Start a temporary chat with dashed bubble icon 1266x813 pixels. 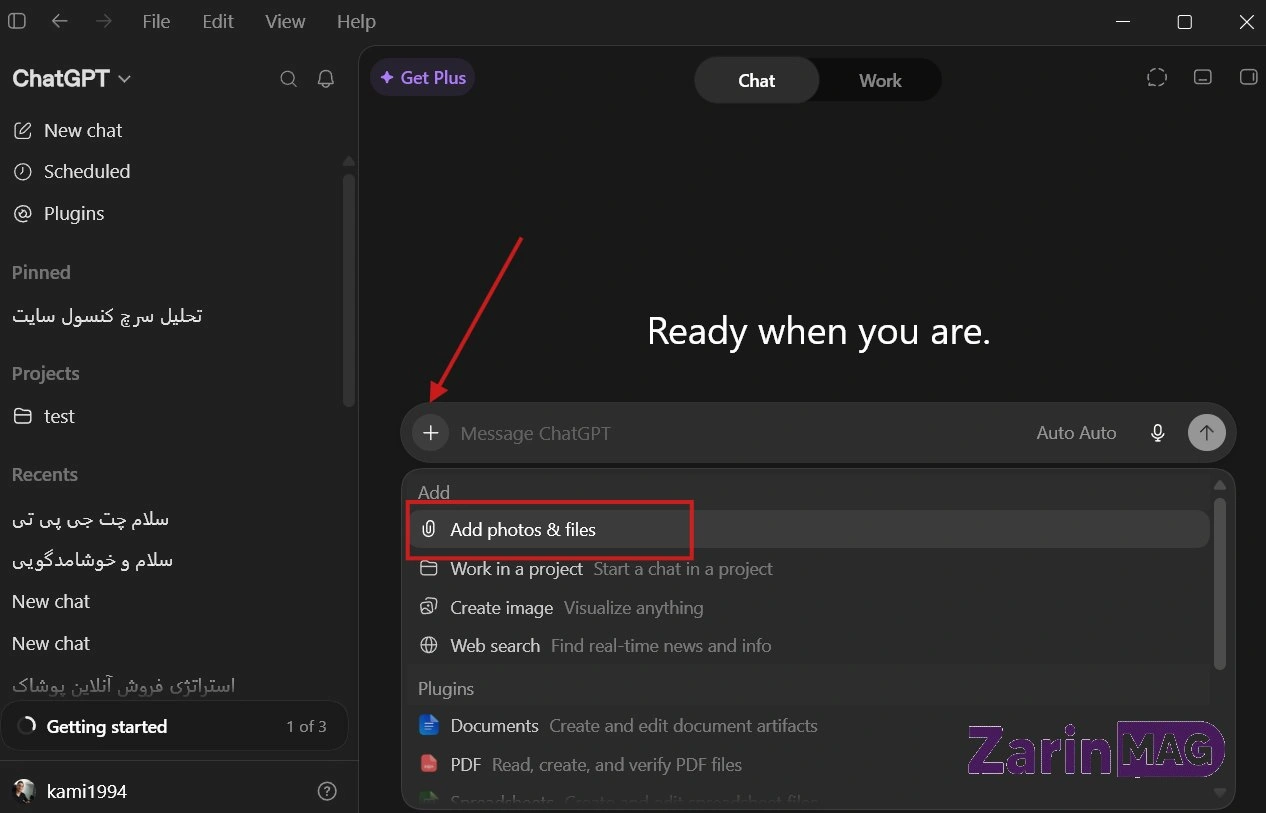[x=1157, y=78]
